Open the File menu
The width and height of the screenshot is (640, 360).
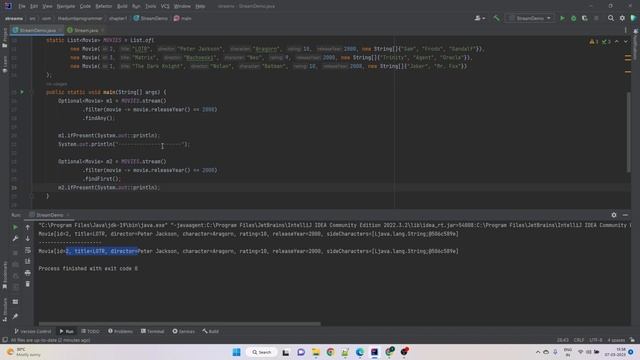coord(22,6)
